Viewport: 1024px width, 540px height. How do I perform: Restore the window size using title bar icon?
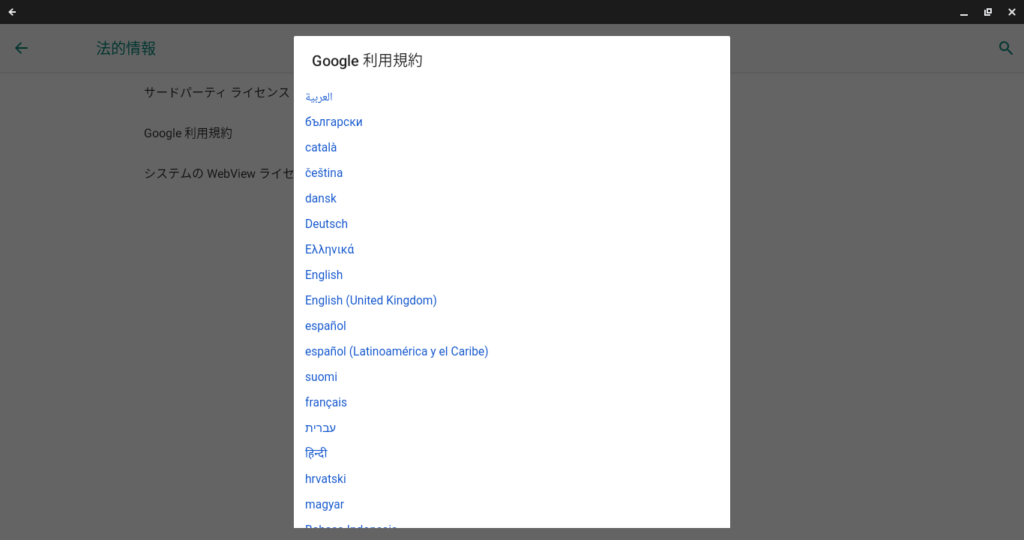click(x=988, y=12)
